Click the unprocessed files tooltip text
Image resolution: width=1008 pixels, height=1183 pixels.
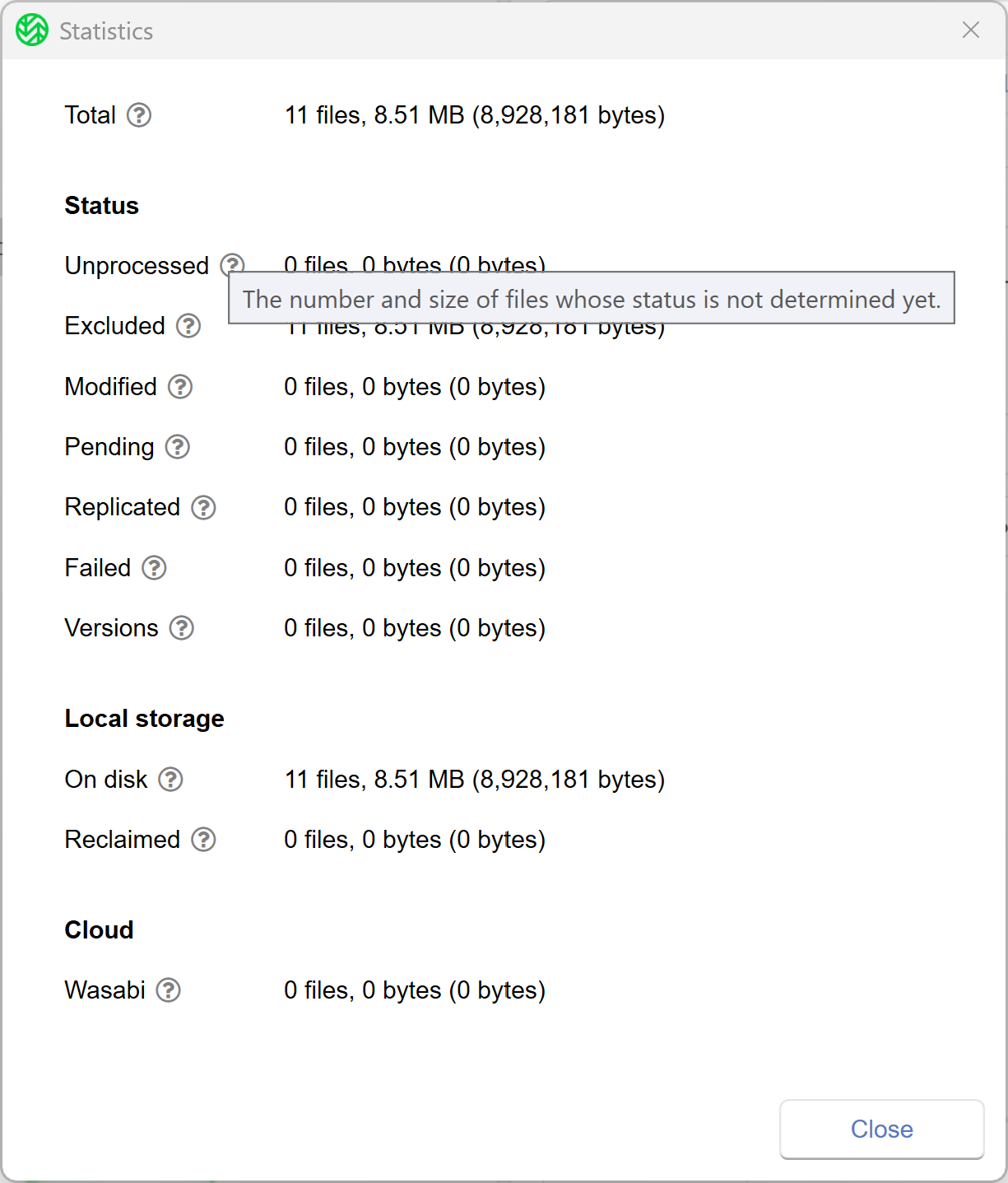point(592,299)
